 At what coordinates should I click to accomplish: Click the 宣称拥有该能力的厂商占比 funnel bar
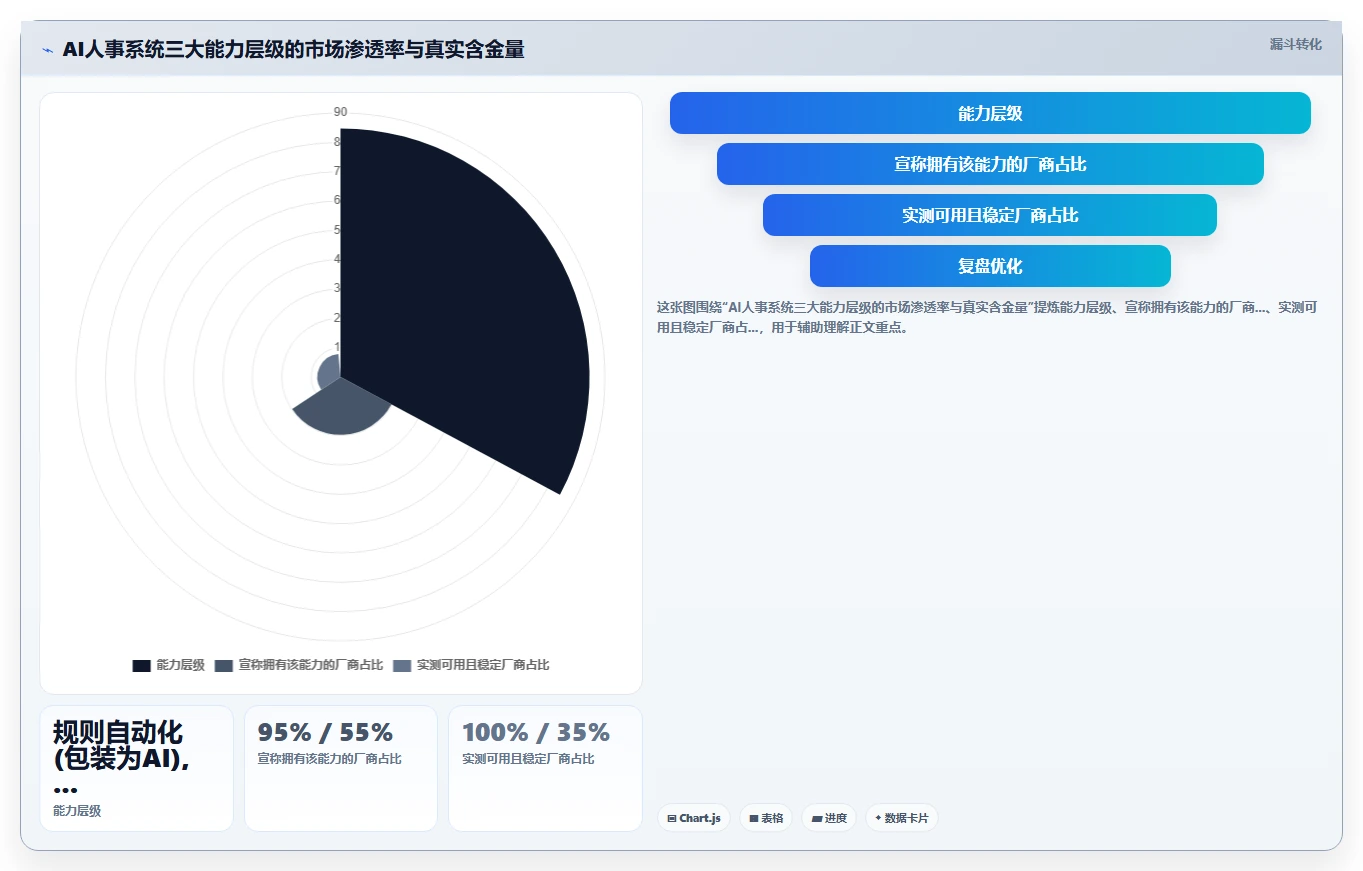tap(990, 164)
